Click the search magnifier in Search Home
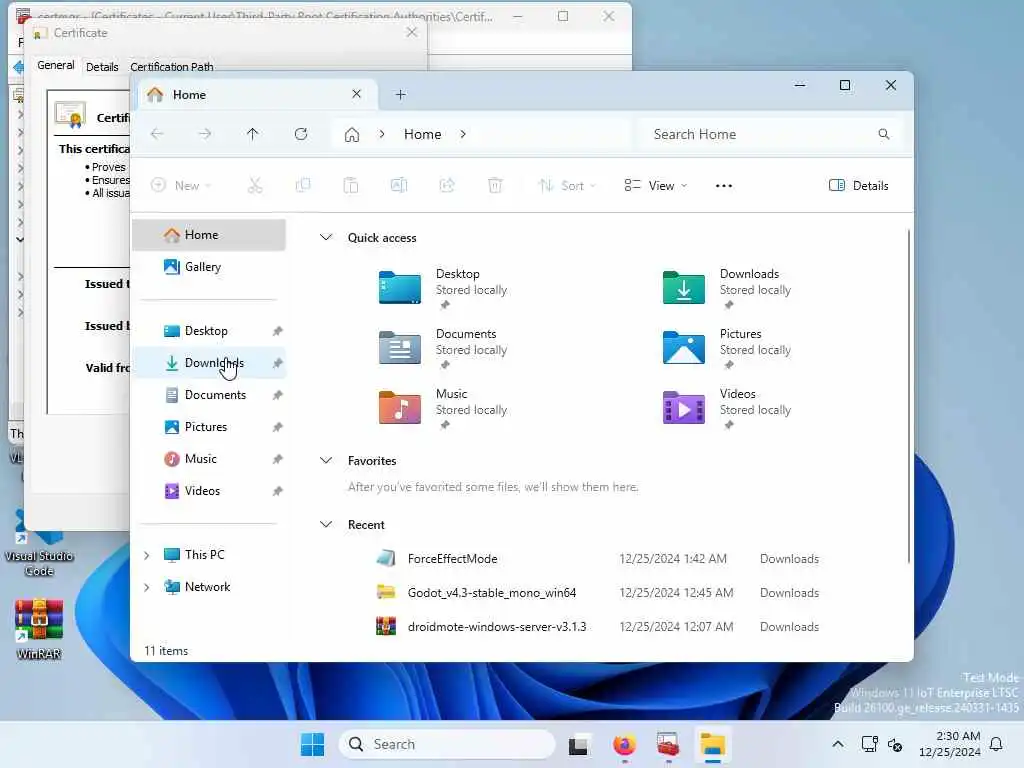This screenshot has width=1024, height=768. point(884,135)
